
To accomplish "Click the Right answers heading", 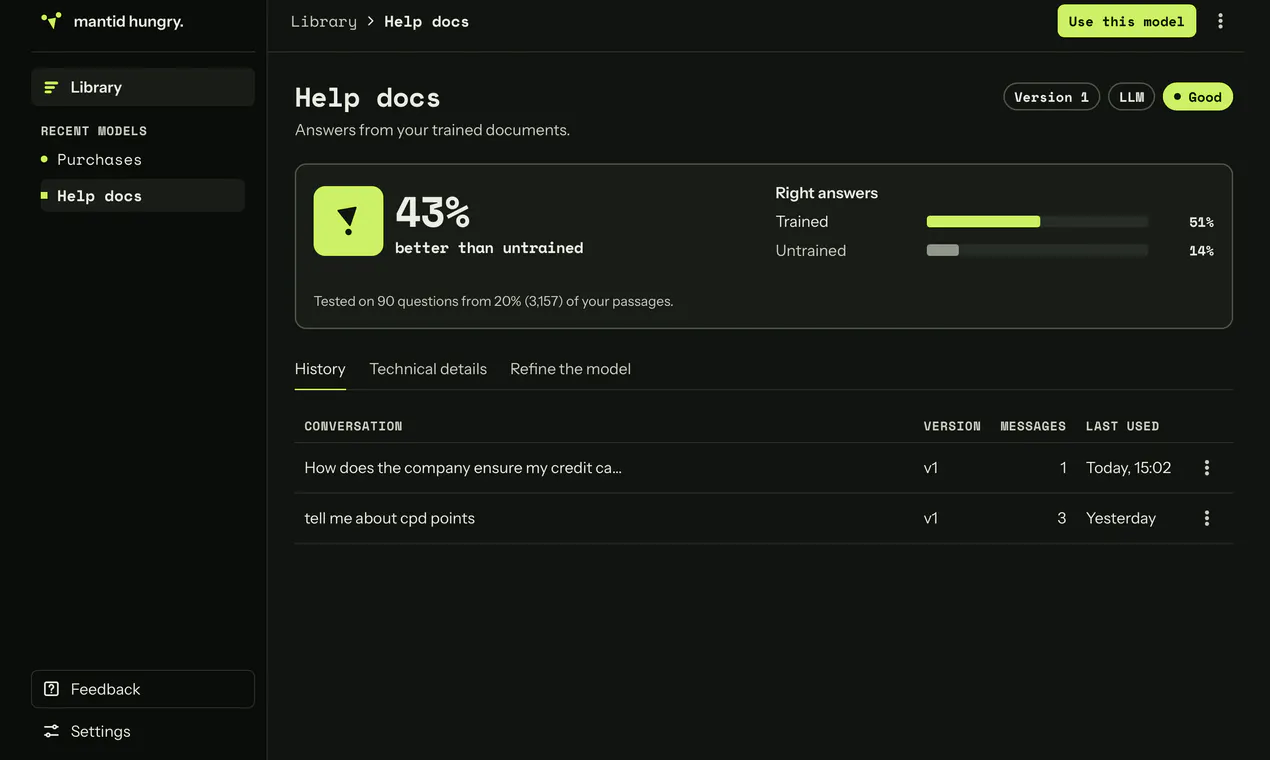I will [x=826, y=193].
